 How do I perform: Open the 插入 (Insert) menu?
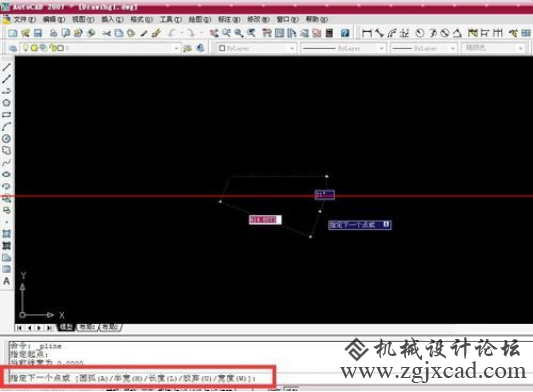point(112,19)
